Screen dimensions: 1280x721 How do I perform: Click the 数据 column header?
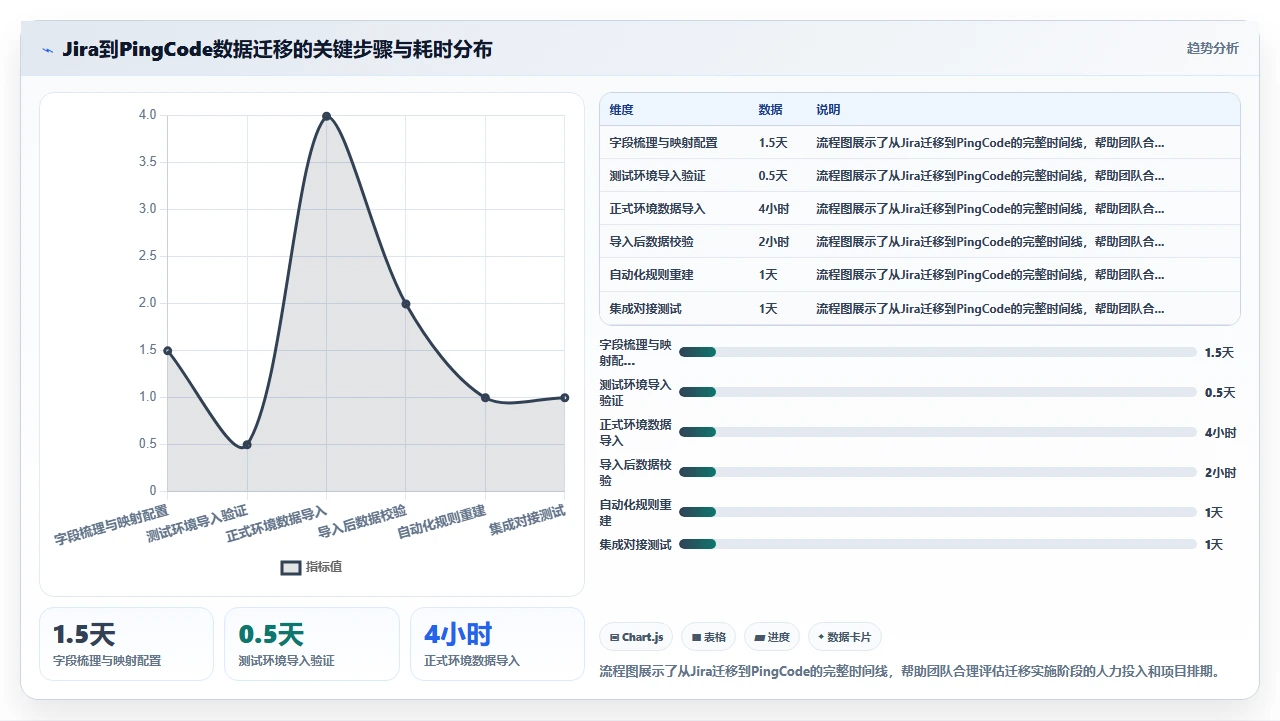click(770, 110)
